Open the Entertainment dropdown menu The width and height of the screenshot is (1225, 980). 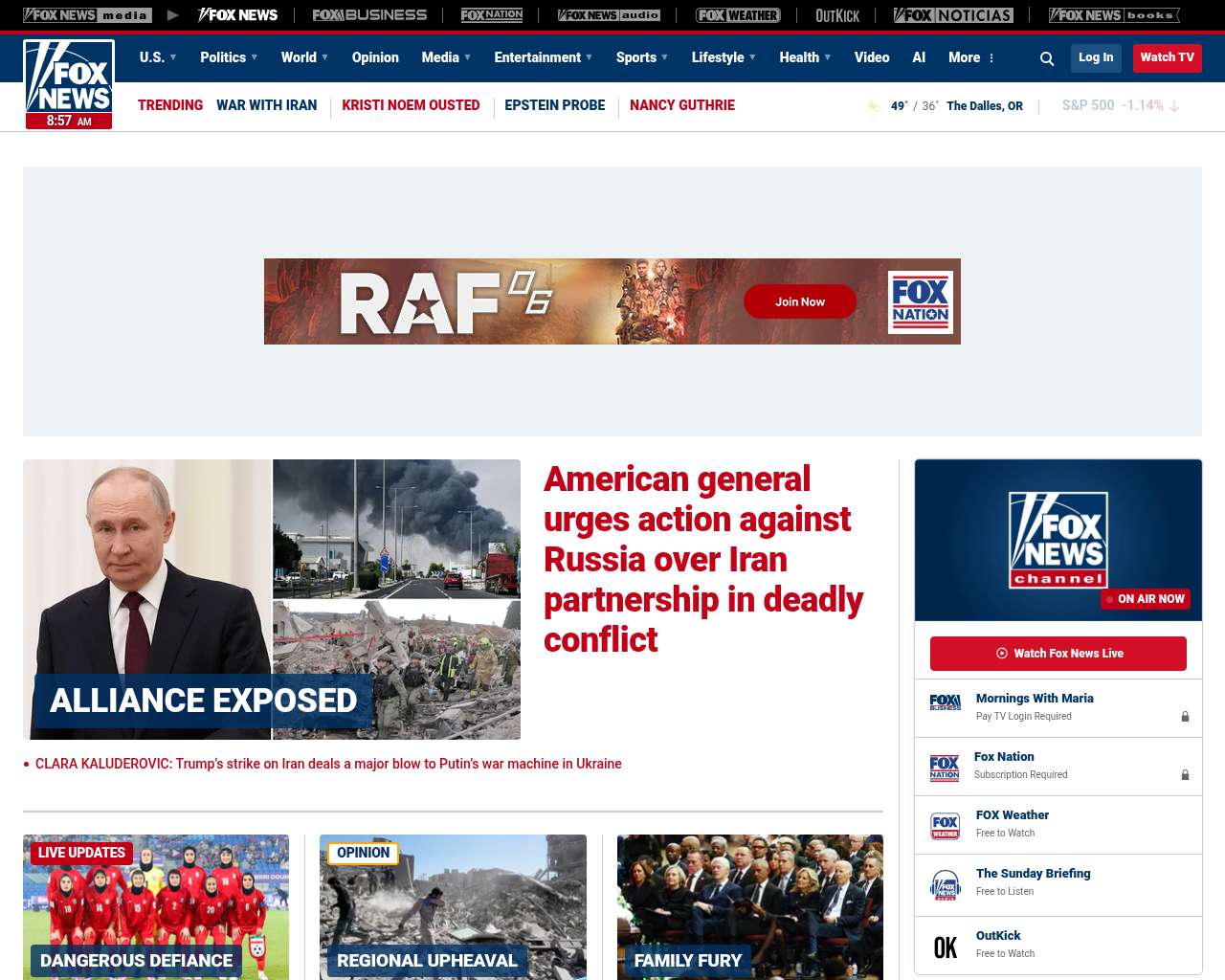(x=543, y=57)
